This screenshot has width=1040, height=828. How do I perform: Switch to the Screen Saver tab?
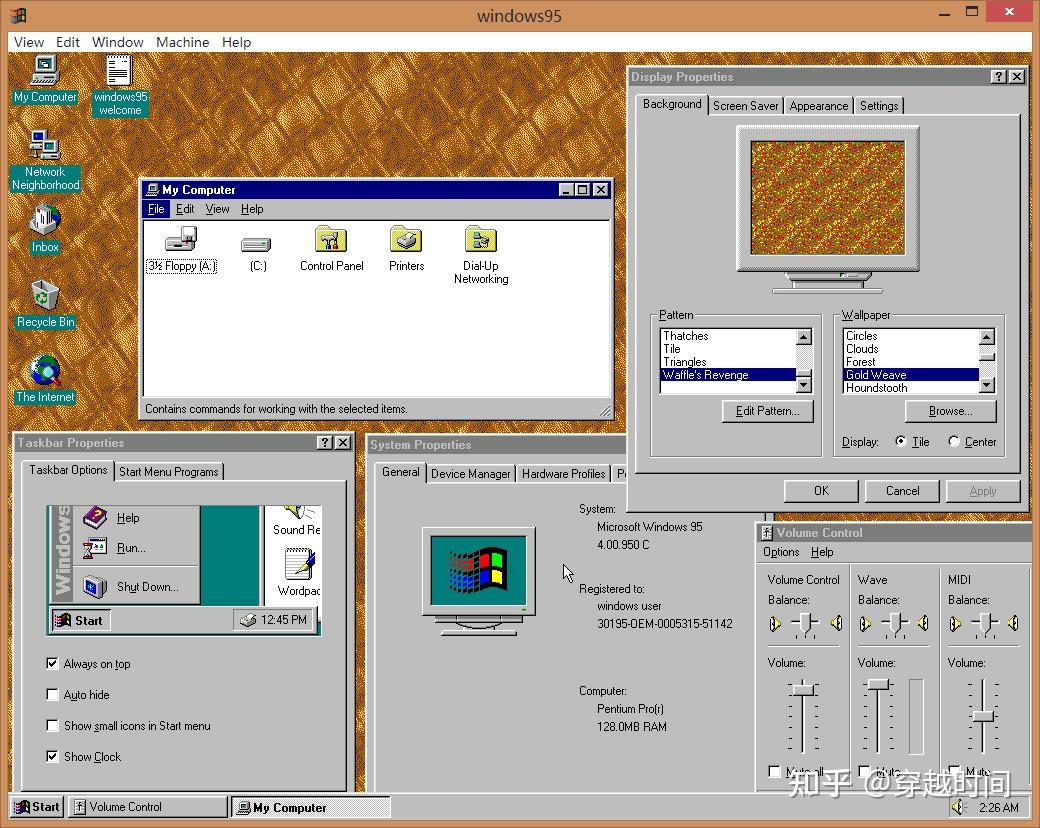coord(745,104)
